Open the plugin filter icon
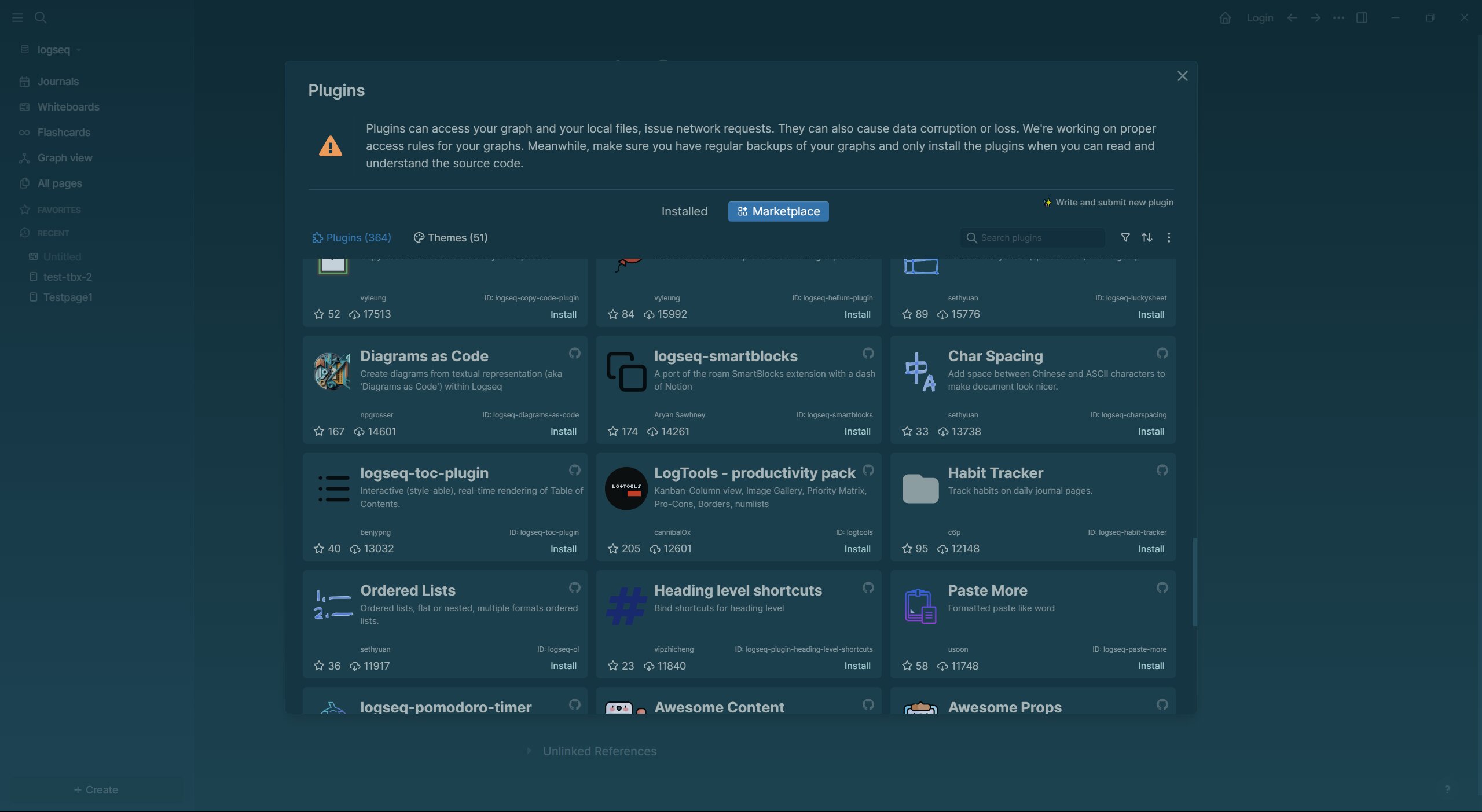The height and width of the screenshot is (812, 1482). 1125,237
